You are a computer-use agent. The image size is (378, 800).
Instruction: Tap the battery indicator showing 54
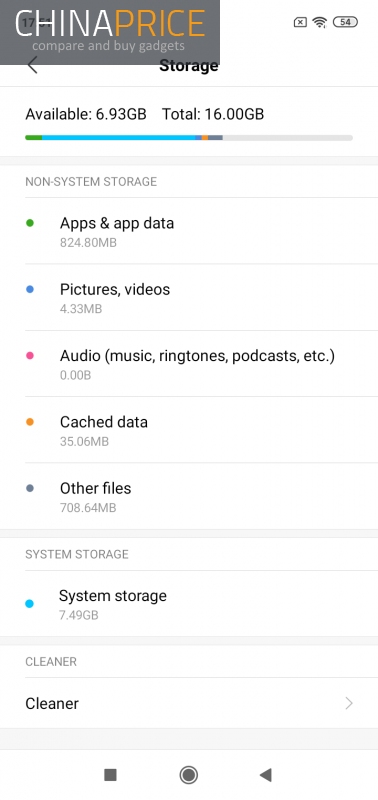[345, 22]
